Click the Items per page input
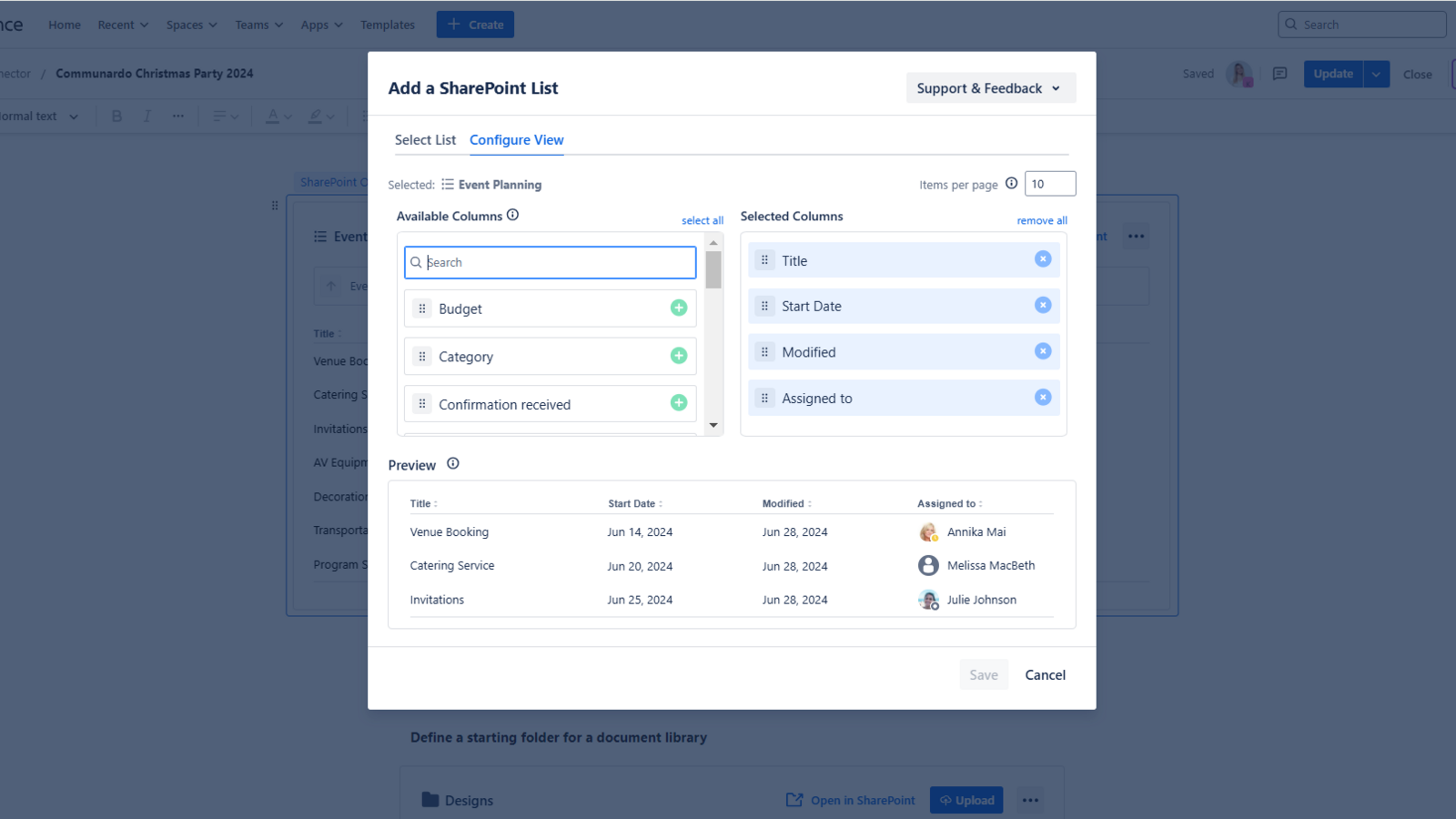Screen dimensions: 1456x819 point(1050,184)
